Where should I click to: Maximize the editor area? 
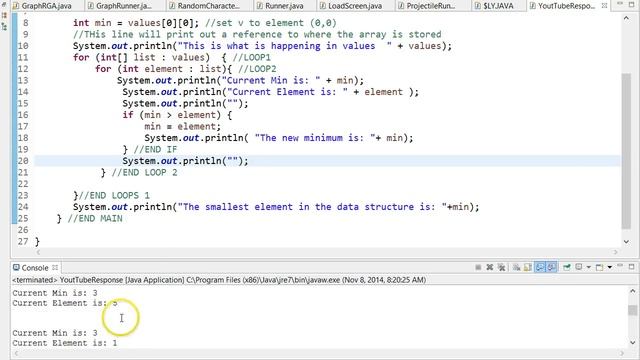click(631, 4)
